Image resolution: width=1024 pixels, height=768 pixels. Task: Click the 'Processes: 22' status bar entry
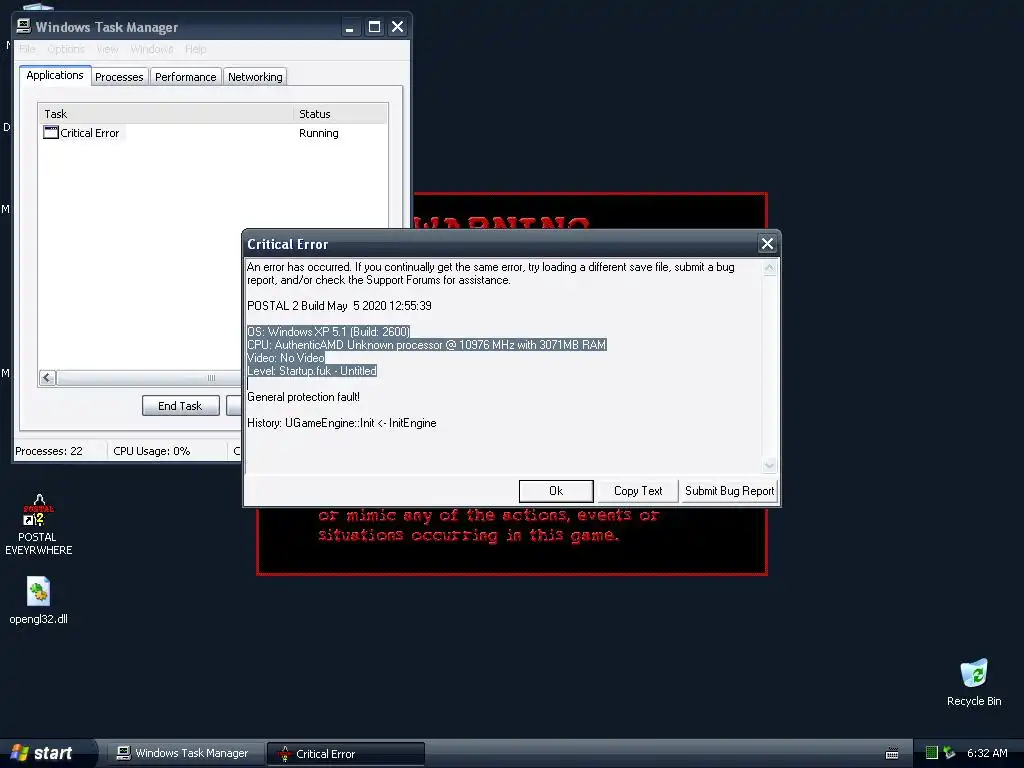[x=49, y=451]
